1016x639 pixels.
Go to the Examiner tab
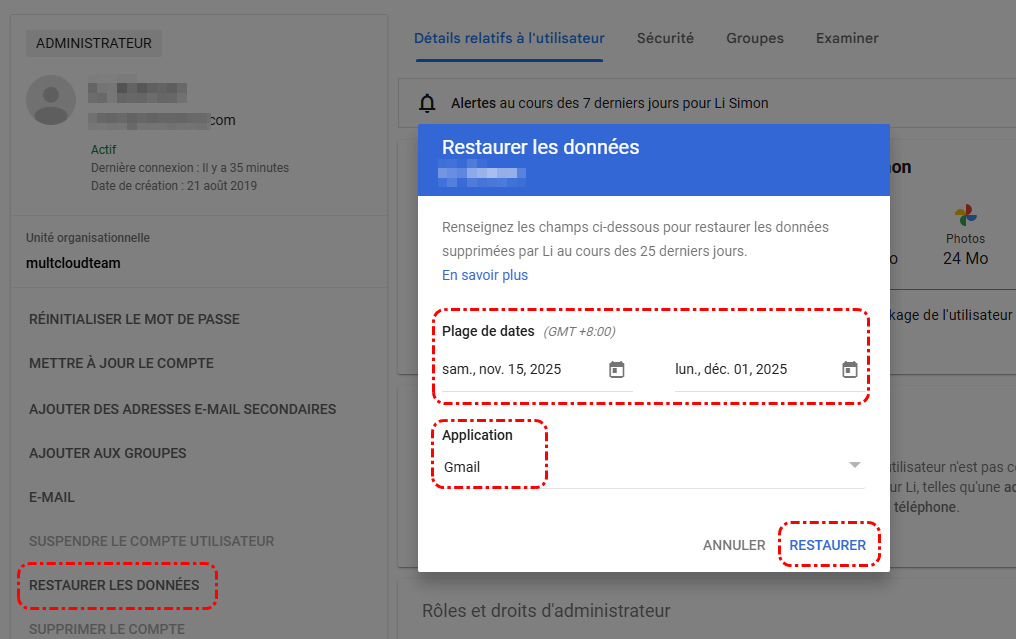coord(847,38)
